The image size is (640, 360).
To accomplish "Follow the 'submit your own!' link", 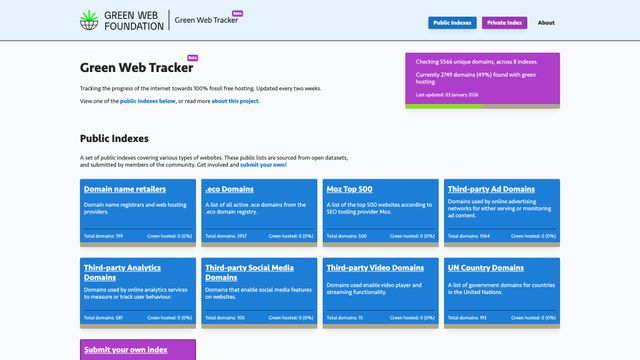I will tap(263, 165).
